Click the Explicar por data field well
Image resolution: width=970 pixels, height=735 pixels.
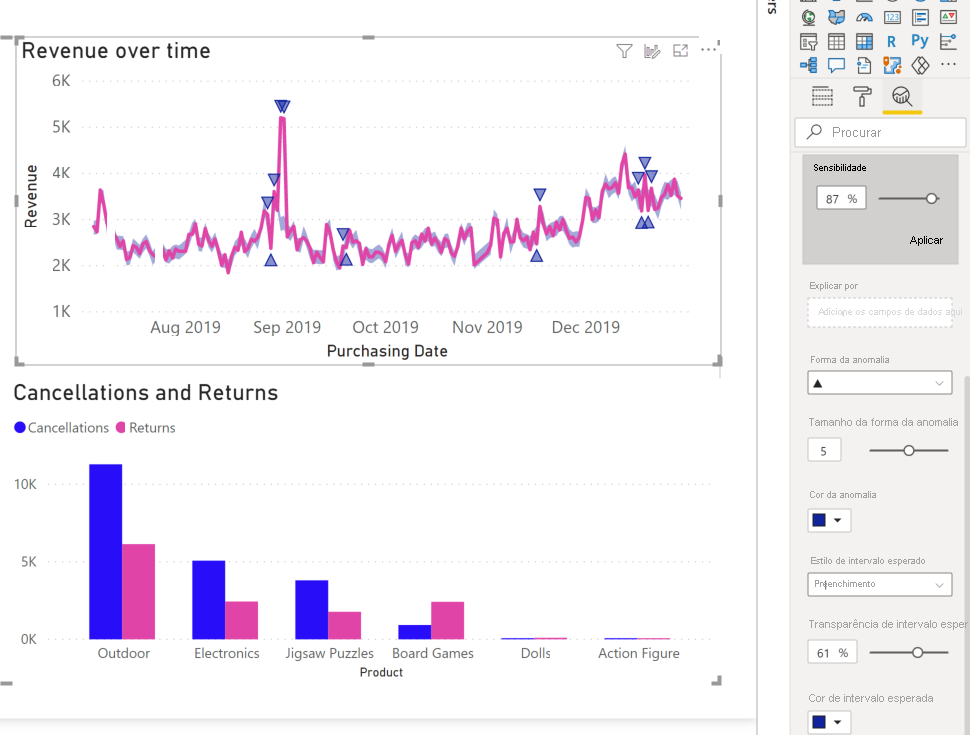coord(880,312)
